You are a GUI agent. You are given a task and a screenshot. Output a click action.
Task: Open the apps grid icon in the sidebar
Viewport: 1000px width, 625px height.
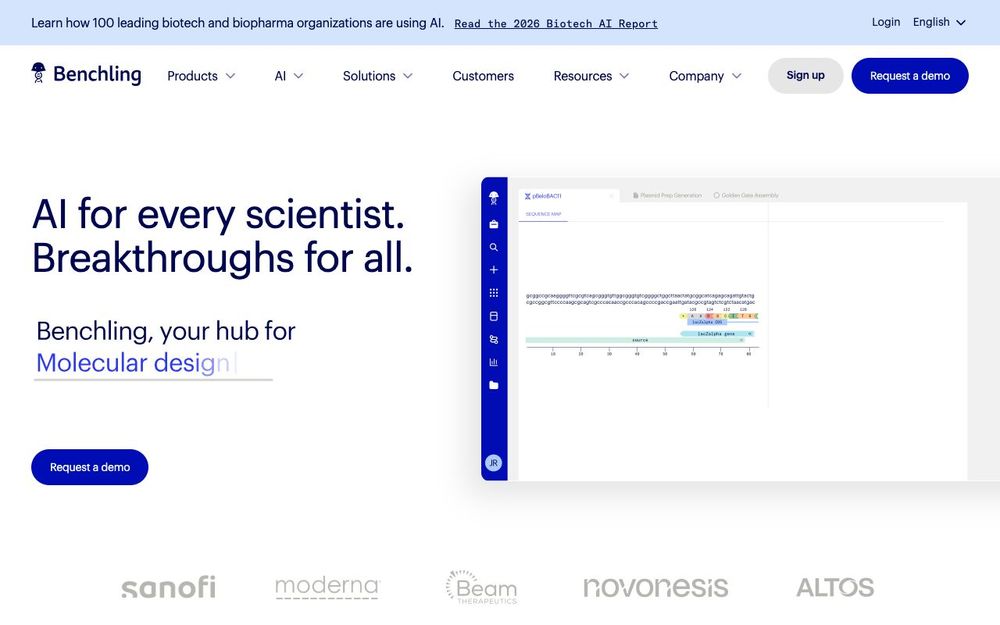(493, 292)
